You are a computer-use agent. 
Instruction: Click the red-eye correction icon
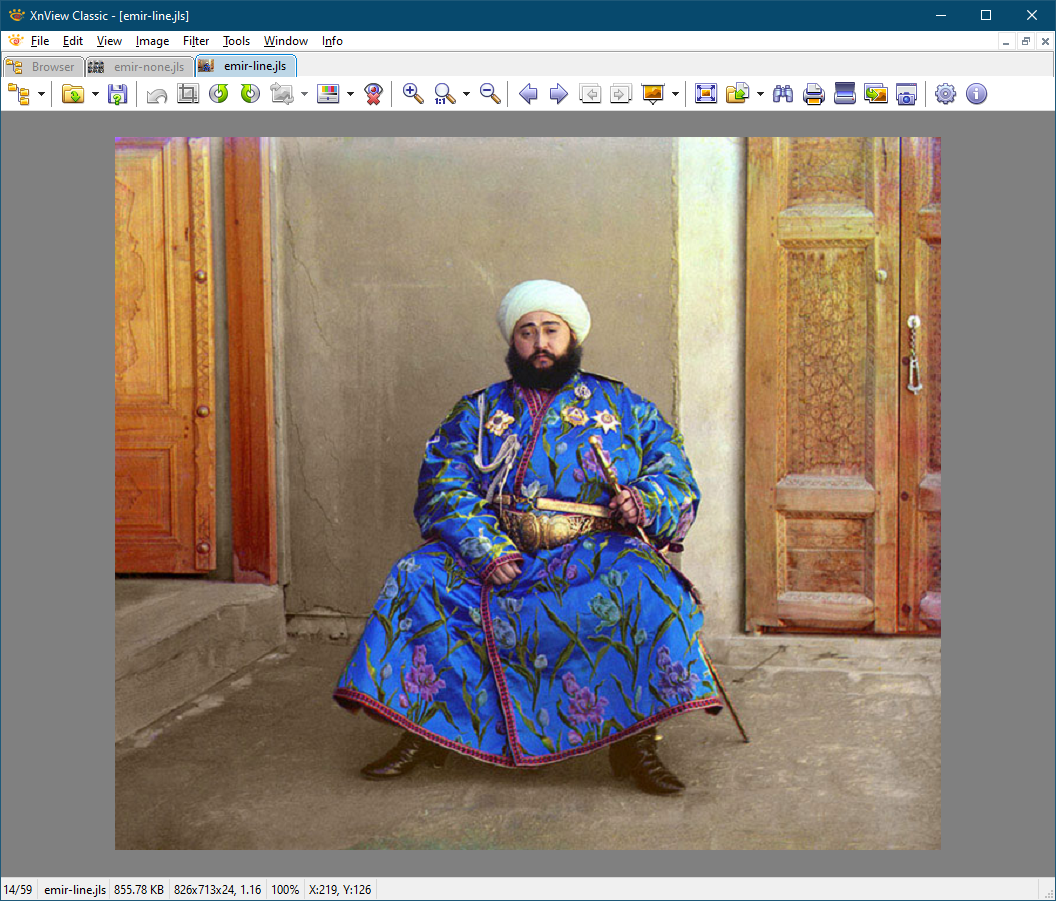click(373, 94)
